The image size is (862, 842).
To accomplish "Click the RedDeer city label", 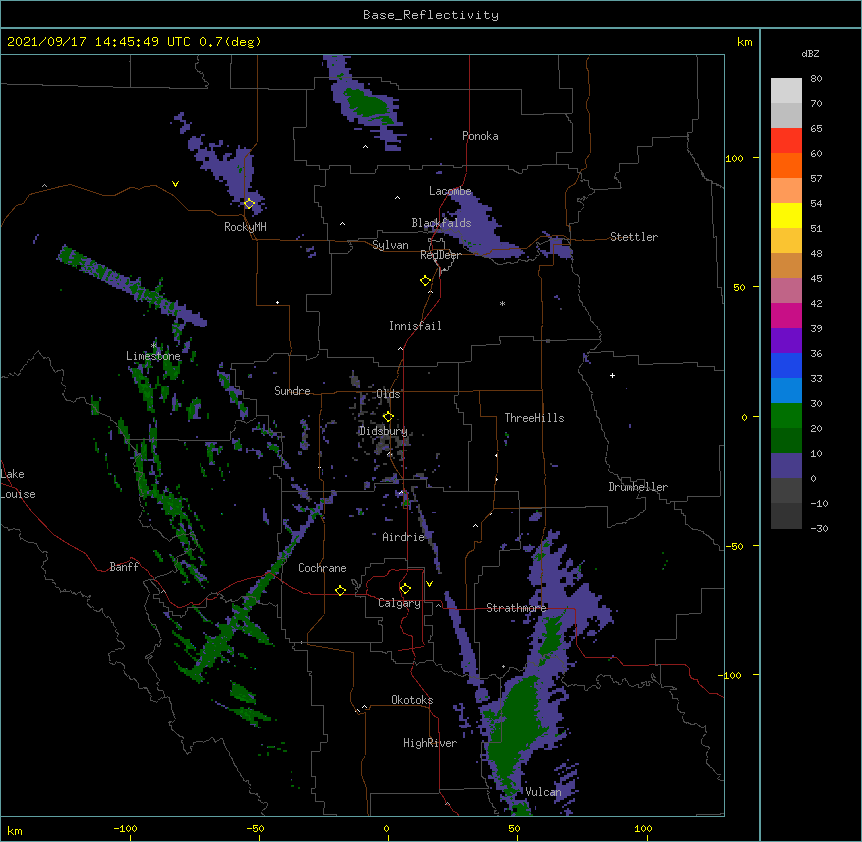I will (440, 255).
